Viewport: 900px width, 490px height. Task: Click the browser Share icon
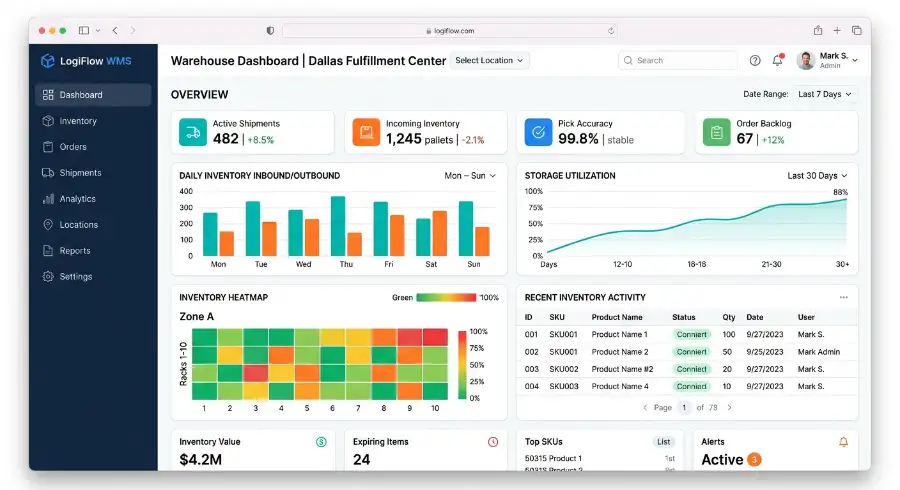coord(818,30)
